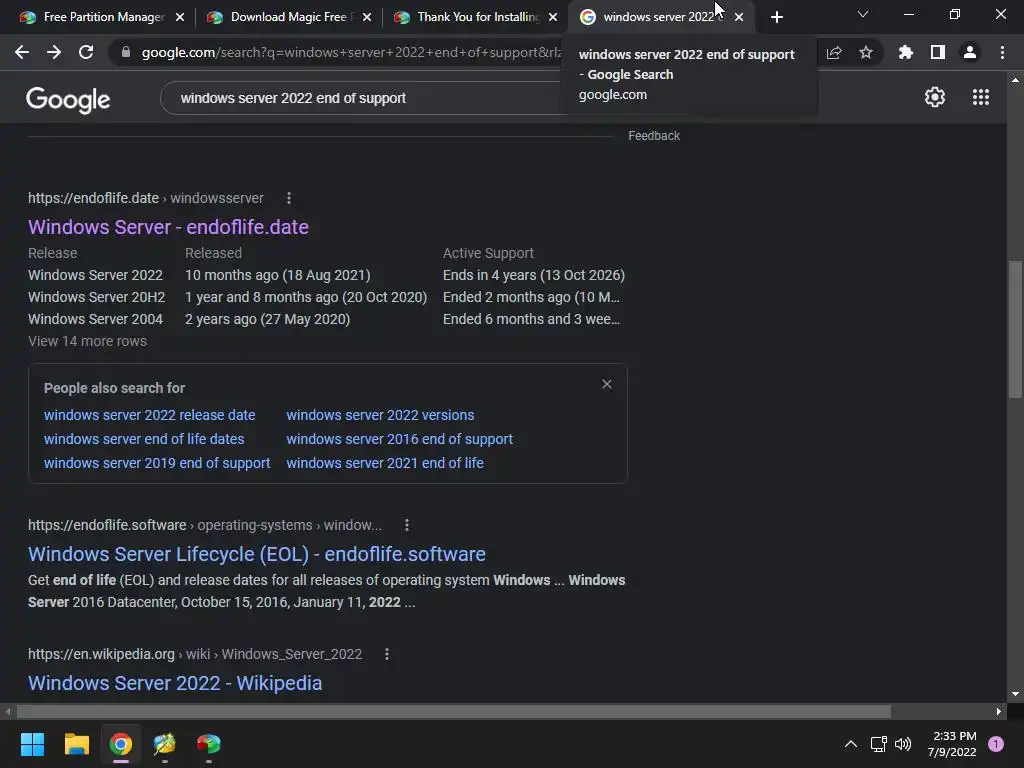Image resolution: width=1024 pixels, height=768 pixels.
Task: Close the Download Magic Free tab
Action: 367,17
